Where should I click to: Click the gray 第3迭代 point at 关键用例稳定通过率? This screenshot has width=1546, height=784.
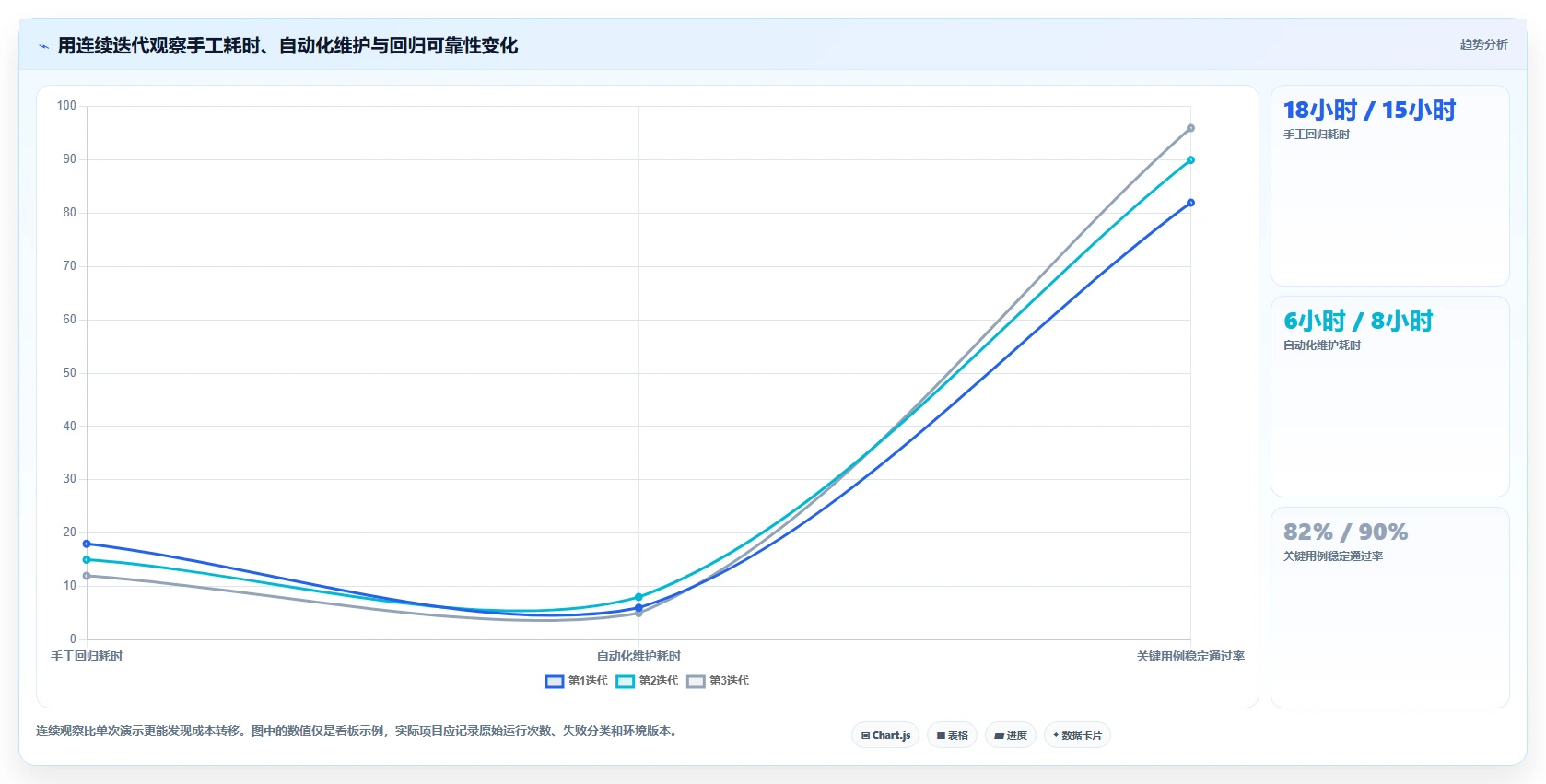tap(1190, 128)
